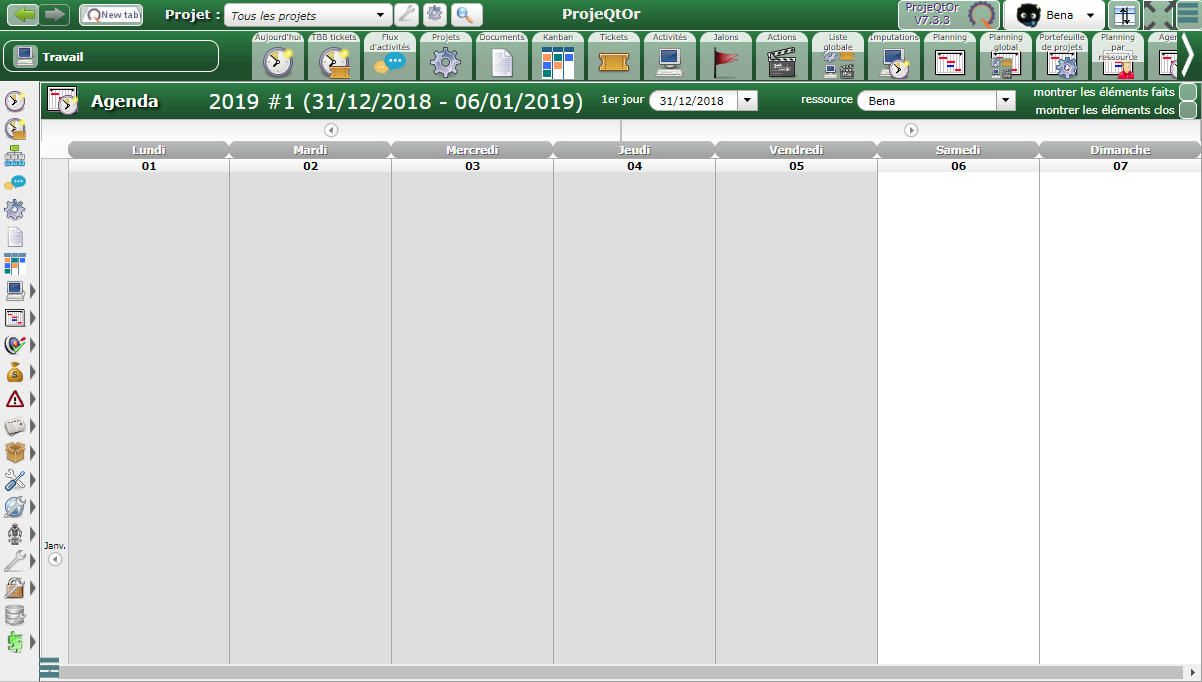
Task: Toggle the hamburger menu at bottom left
Action: tap(49, 667)
